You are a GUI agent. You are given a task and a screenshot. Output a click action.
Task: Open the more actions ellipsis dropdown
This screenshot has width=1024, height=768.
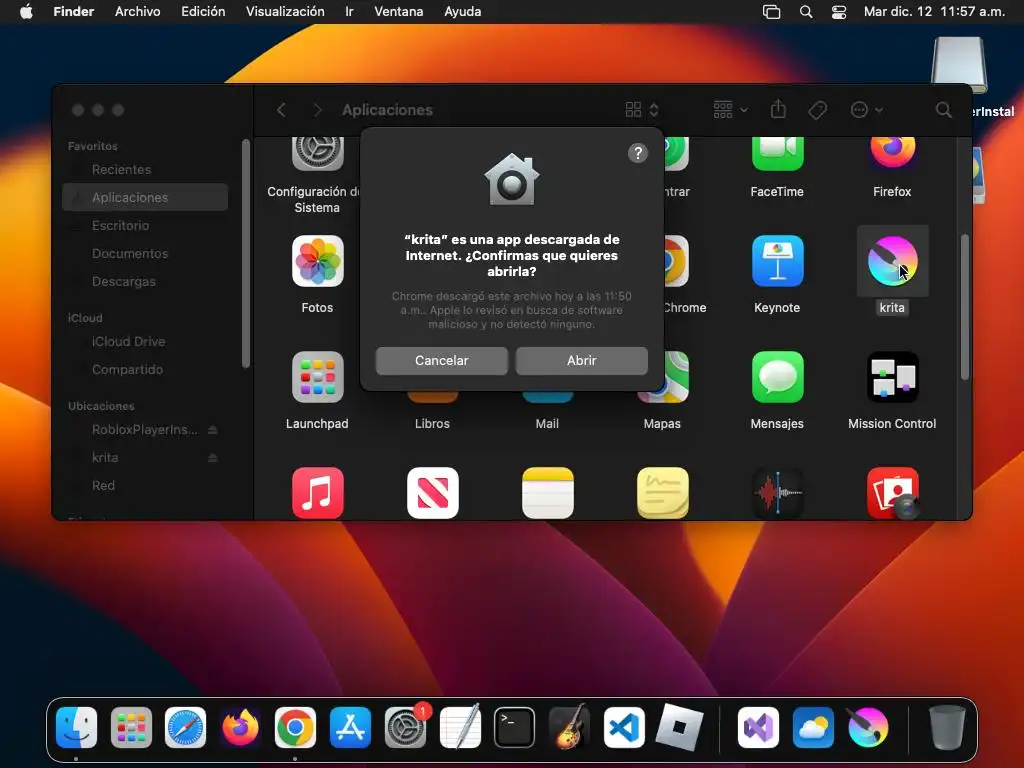(867, 110)
